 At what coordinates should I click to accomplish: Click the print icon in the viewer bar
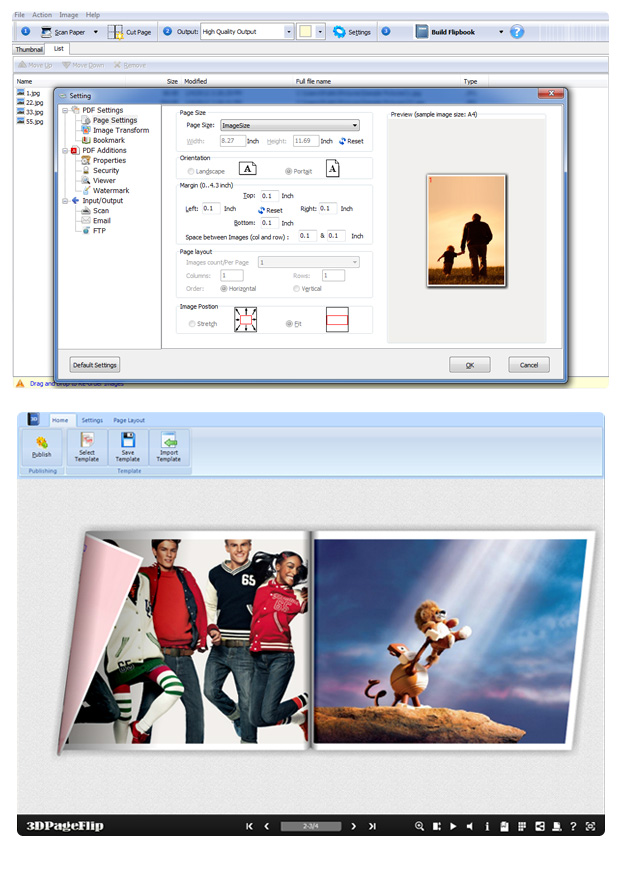coord(557,826)
